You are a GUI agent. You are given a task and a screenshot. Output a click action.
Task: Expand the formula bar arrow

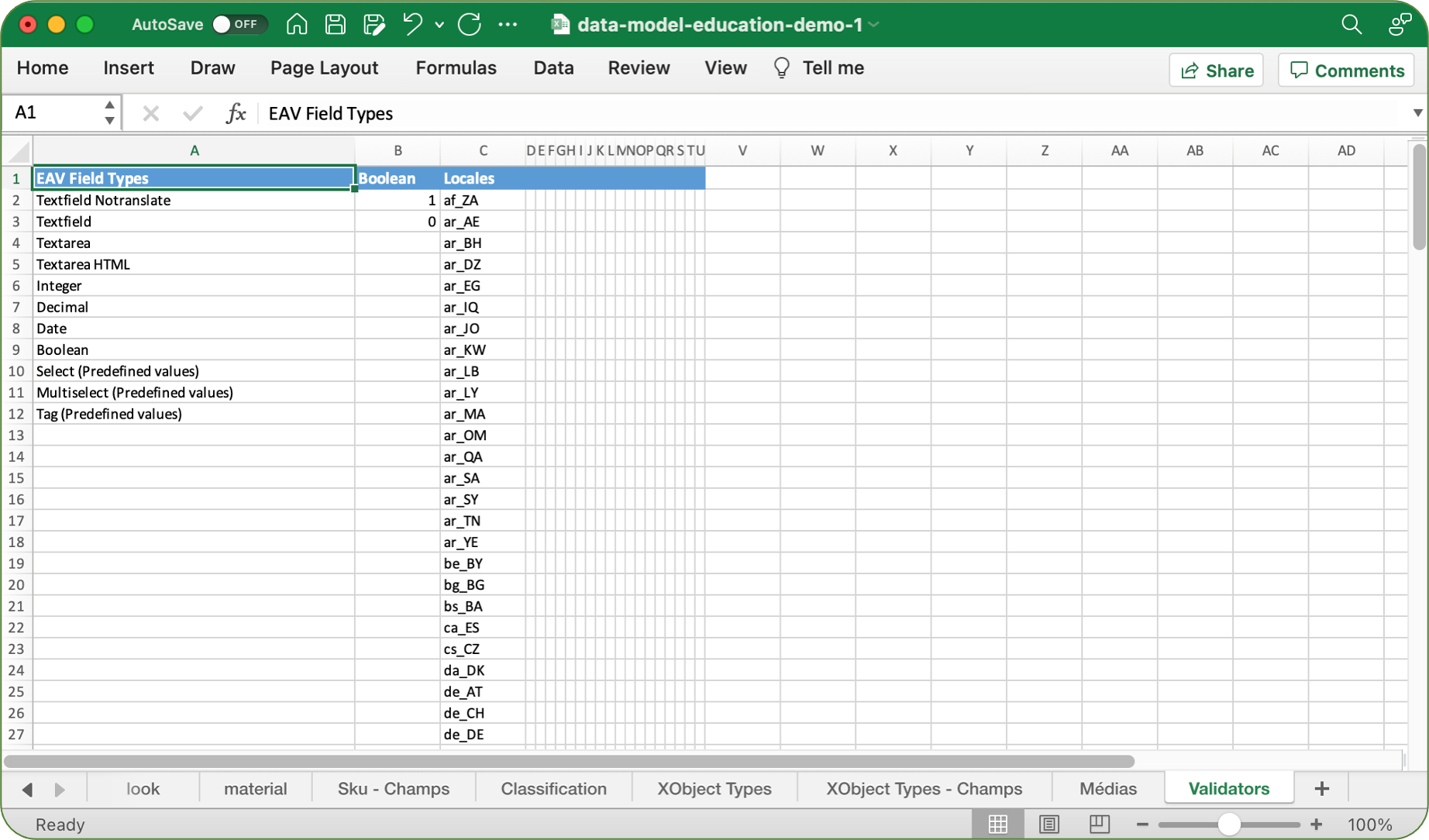tap(1417, 113)
